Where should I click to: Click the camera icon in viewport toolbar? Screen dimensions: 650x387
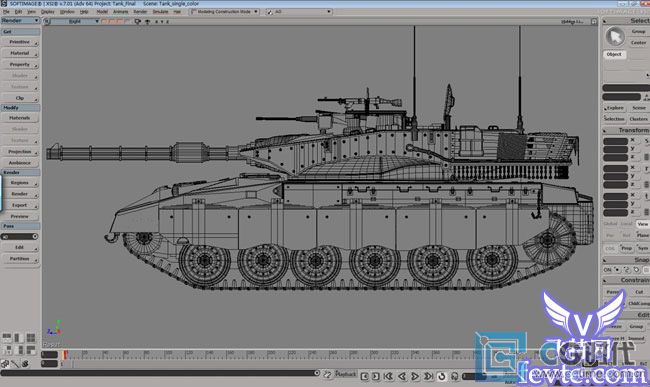tap(138, 21)
